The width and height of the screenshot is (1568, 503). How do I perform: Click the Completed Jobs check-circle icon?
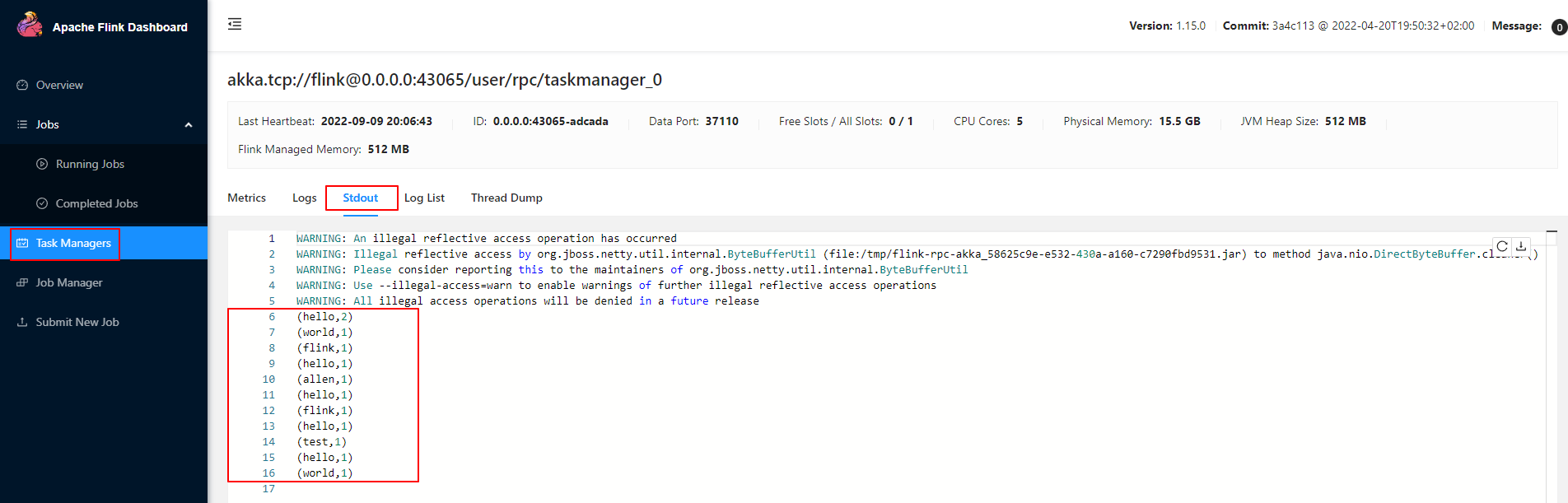pos(42,203)
